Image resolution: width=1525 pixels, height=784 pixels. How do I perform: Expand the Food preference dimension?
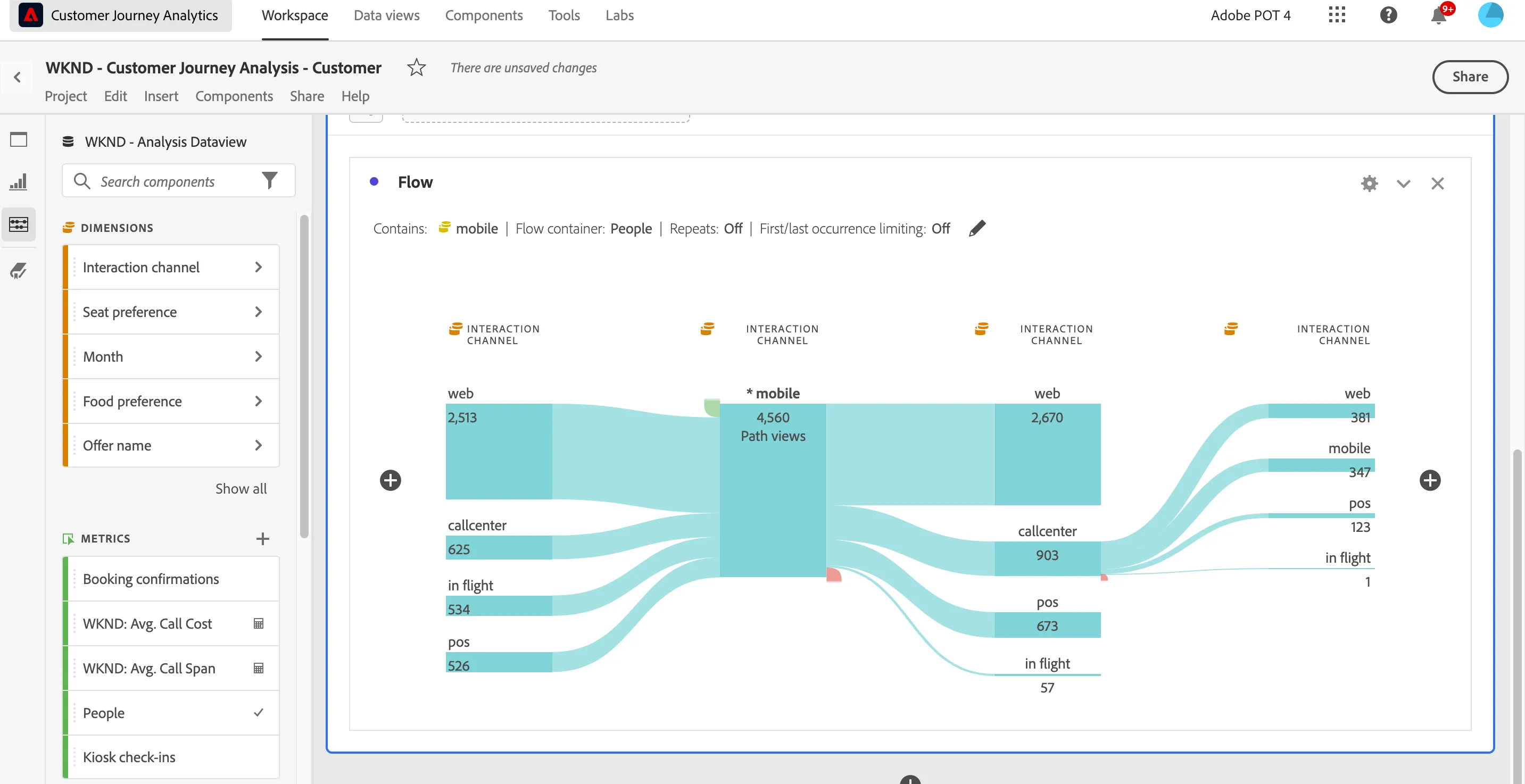pyautogui.click(x=258, y=401)
